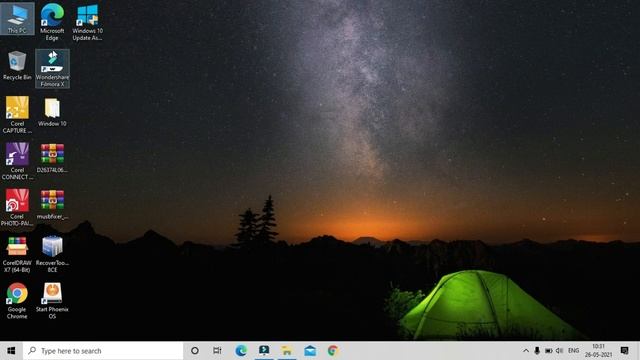The image size is (640, 360).
Task: Open the battery status tray icon
Action: (x=549, y=351)
